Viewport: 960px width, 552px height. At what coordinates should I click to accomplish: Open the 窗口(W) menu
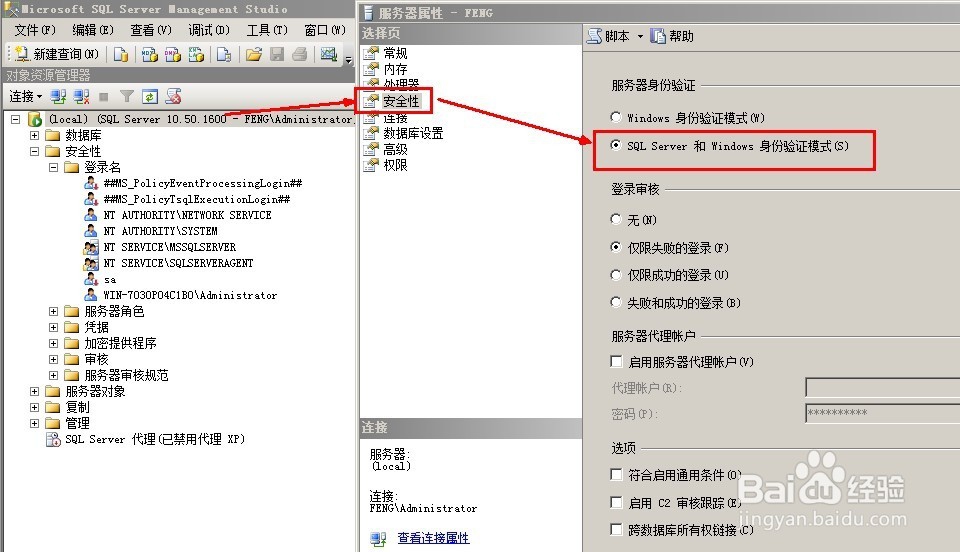(x=325, y=29)
